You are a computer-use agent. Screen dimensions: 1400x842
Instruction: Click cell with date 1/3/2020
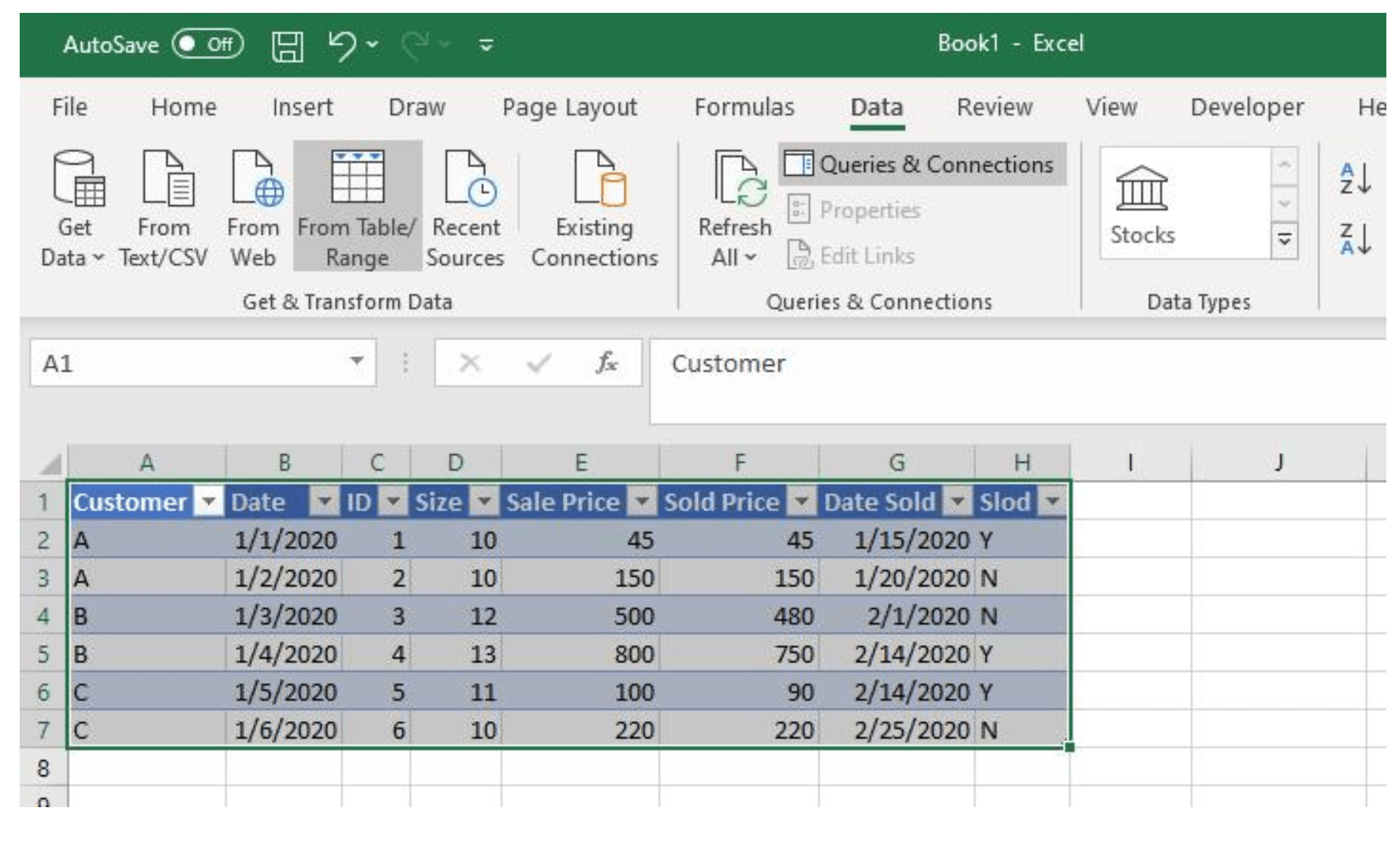click(284, 616)
